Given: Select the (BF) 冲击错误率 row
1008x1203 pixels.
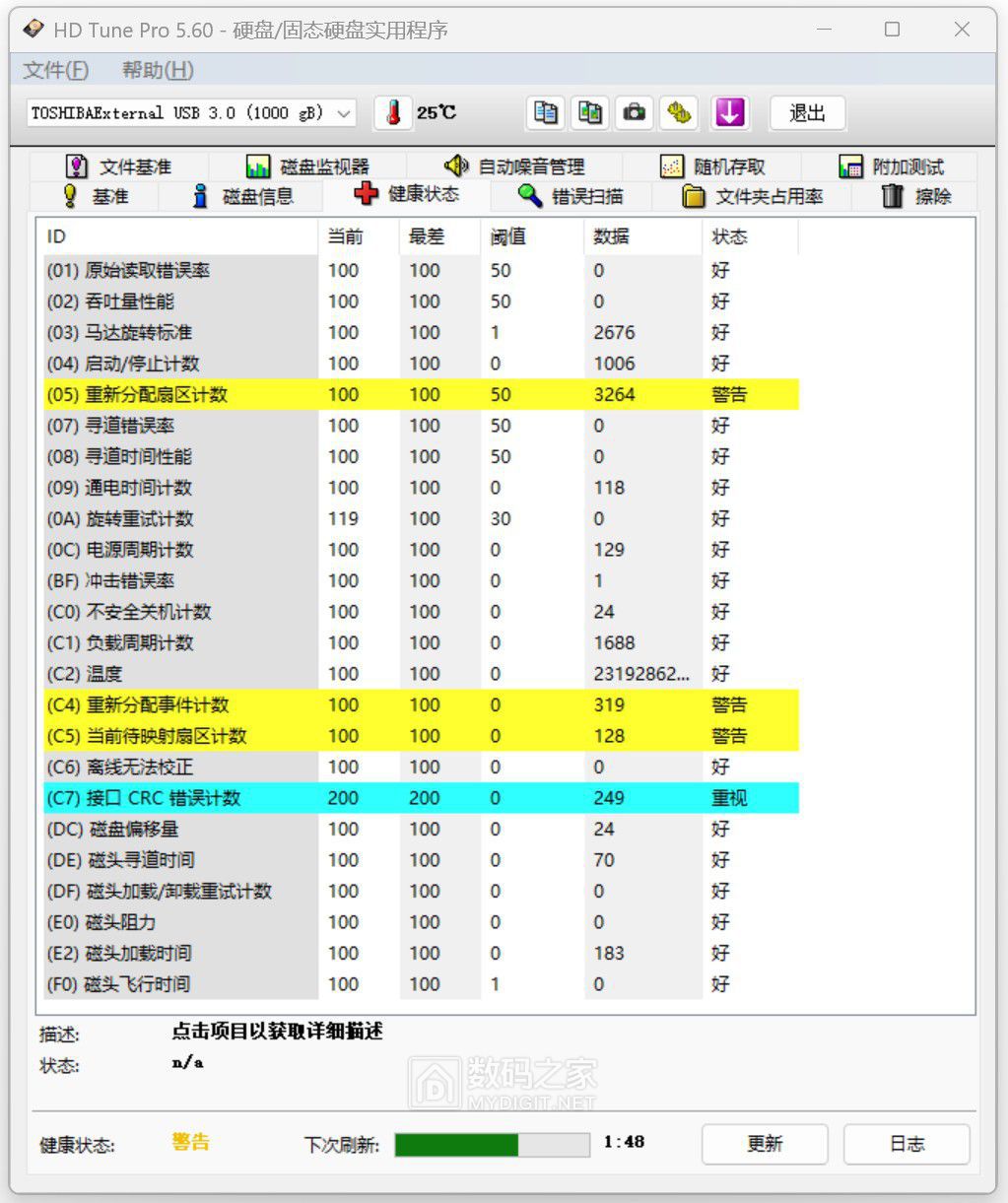Looking at the screenshot, I should coord(421,580).
